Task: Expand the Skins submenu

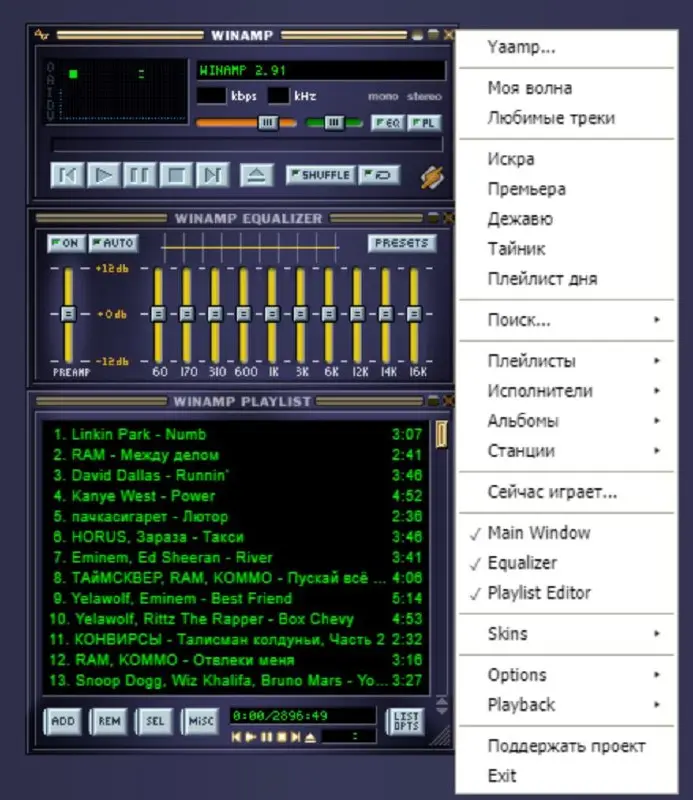Action: pos(566,634)
